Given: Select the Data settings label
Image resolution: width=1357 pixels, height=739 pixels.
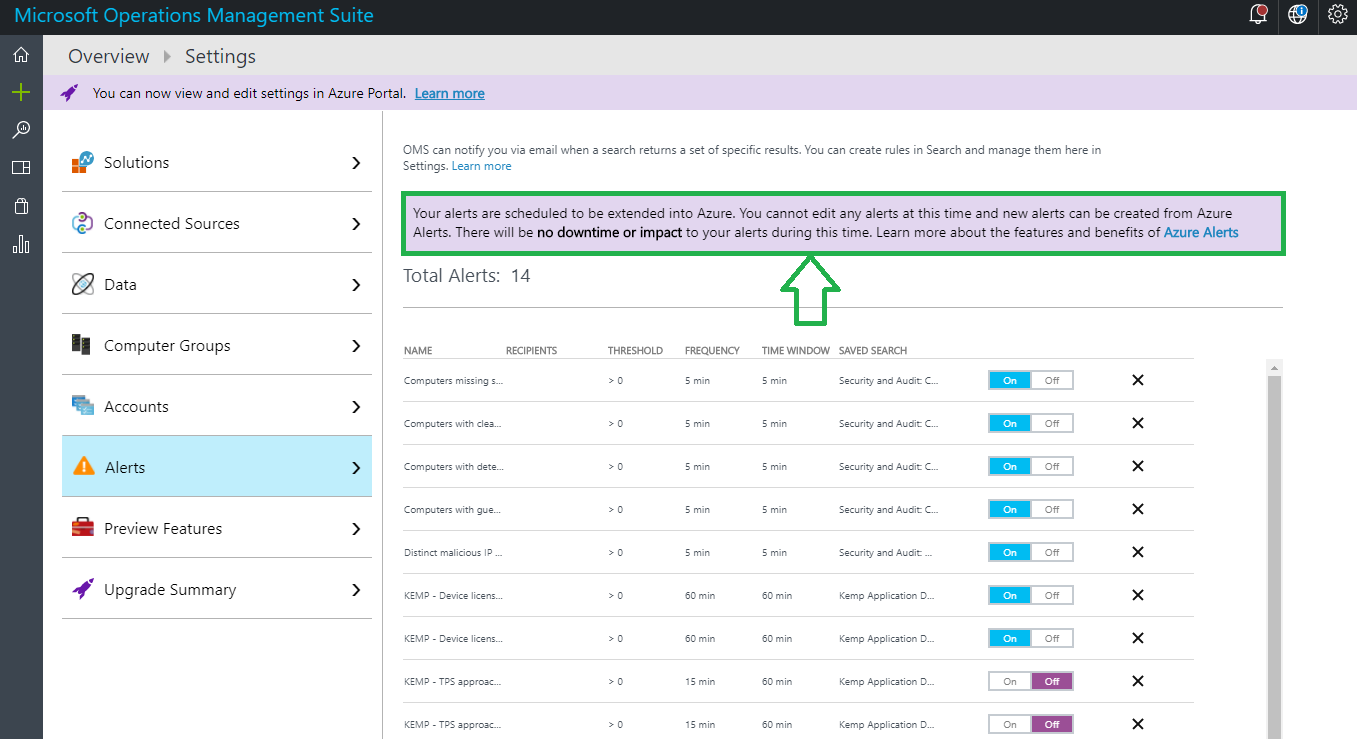Looking at the screenshot, I should pyautogui.click(x=120, y=284).
